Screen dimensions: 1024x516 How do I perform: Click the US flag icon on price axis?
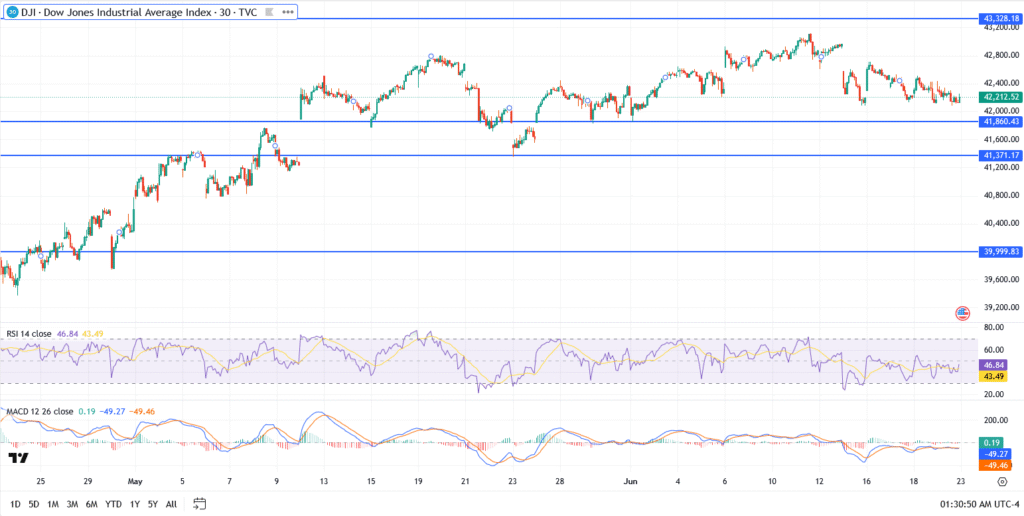(x=962, y=313)
